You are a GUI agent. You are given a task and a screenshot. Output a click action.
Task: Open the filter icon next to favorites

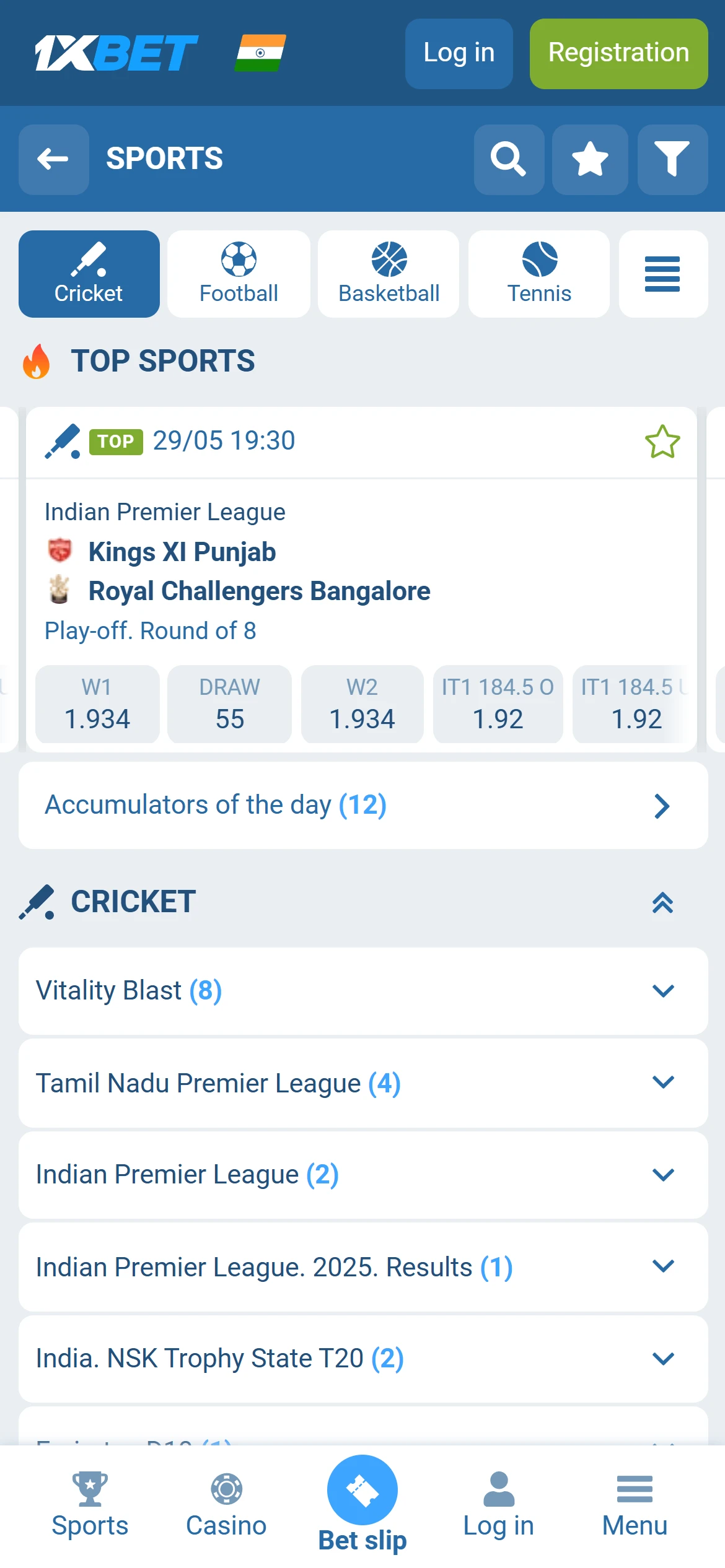click(672, 160)
